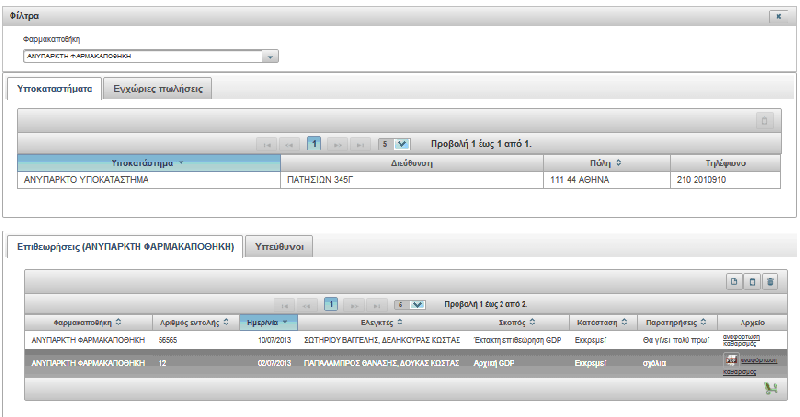
Task: Click the upload link in row 56565
Action: pos(741,337)
